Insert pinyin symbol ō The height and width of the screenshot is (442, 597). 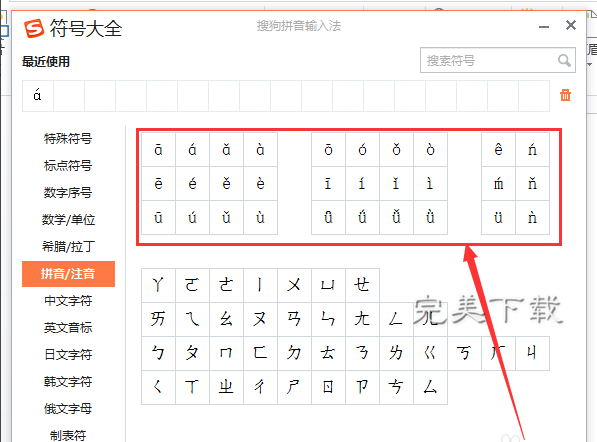click(x=328, y=150)
